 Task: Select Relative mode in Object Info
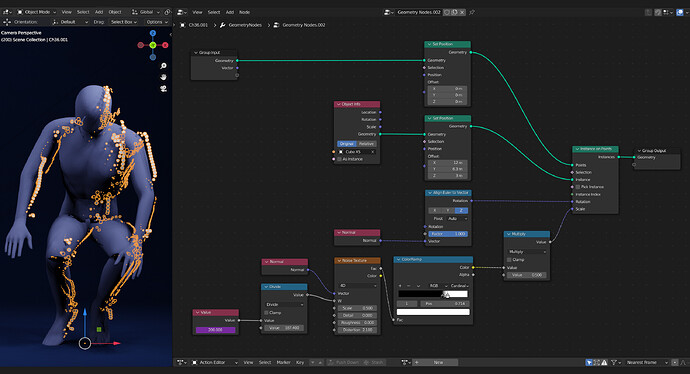tap(366, 144)
